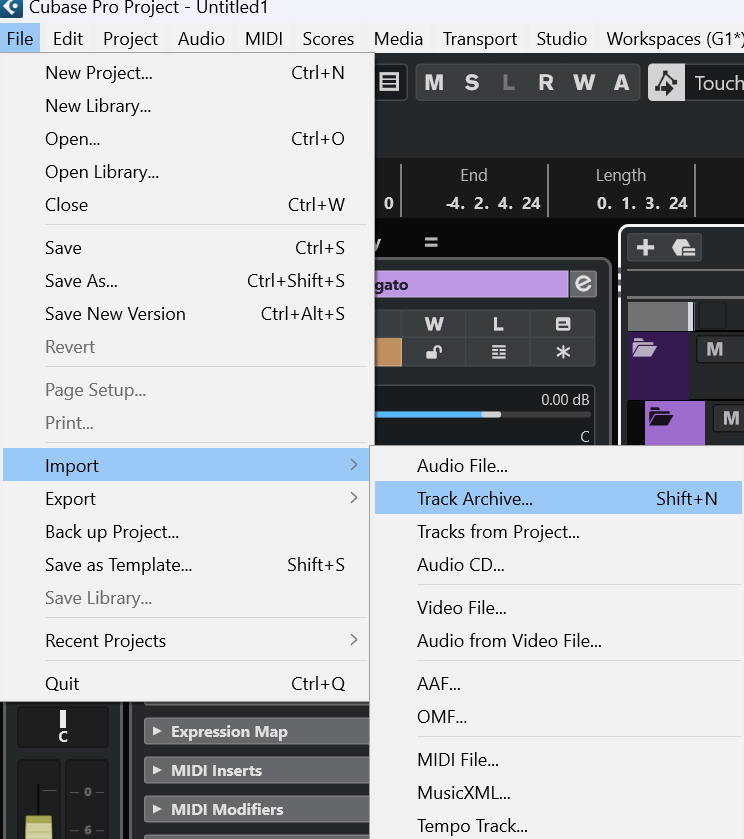744x839 pixels.
Task: Choose Save As... from the menu
Action: (x=186, y=280)
